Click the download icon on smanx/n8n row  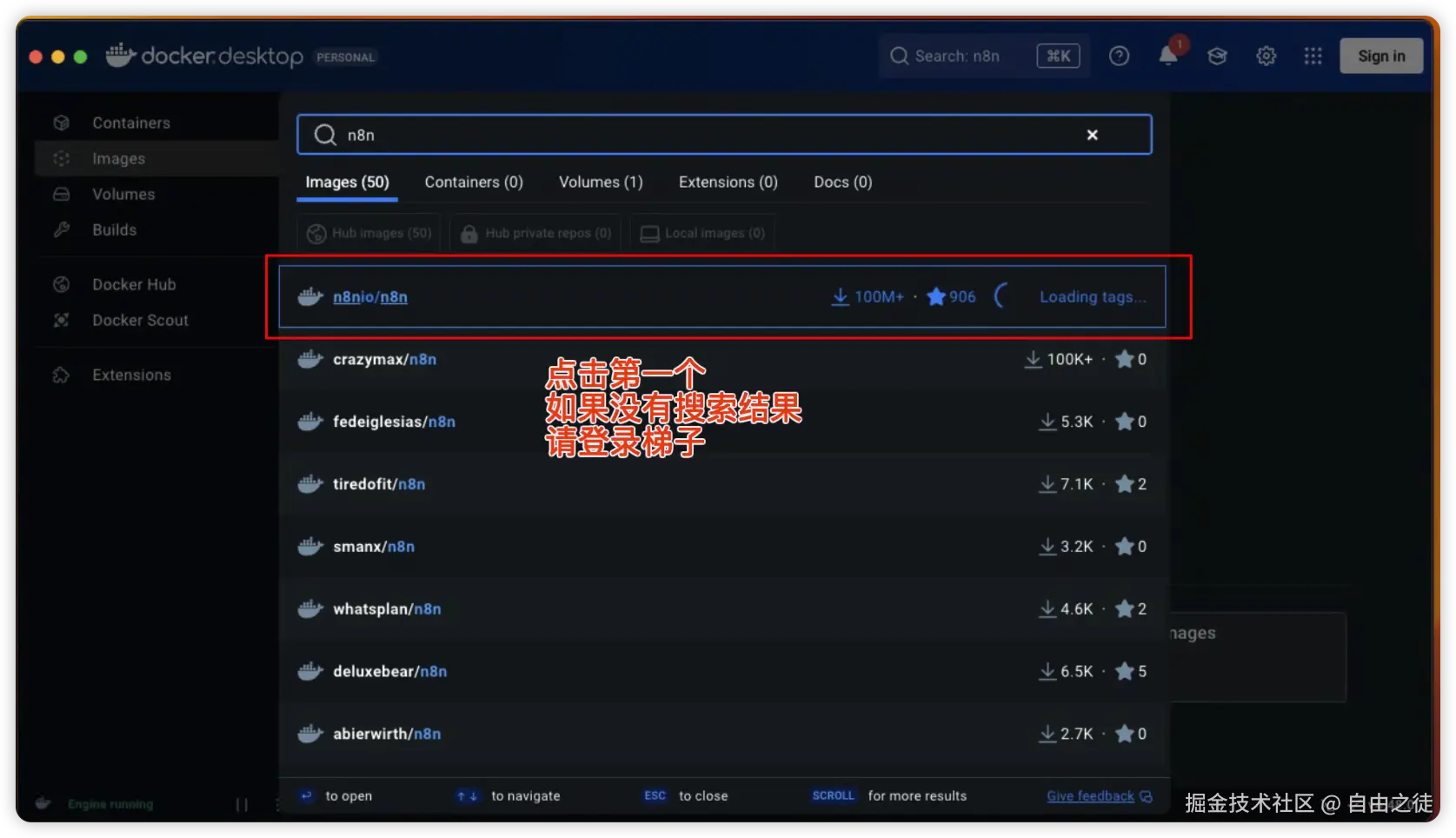click(x=1047, y=547)
